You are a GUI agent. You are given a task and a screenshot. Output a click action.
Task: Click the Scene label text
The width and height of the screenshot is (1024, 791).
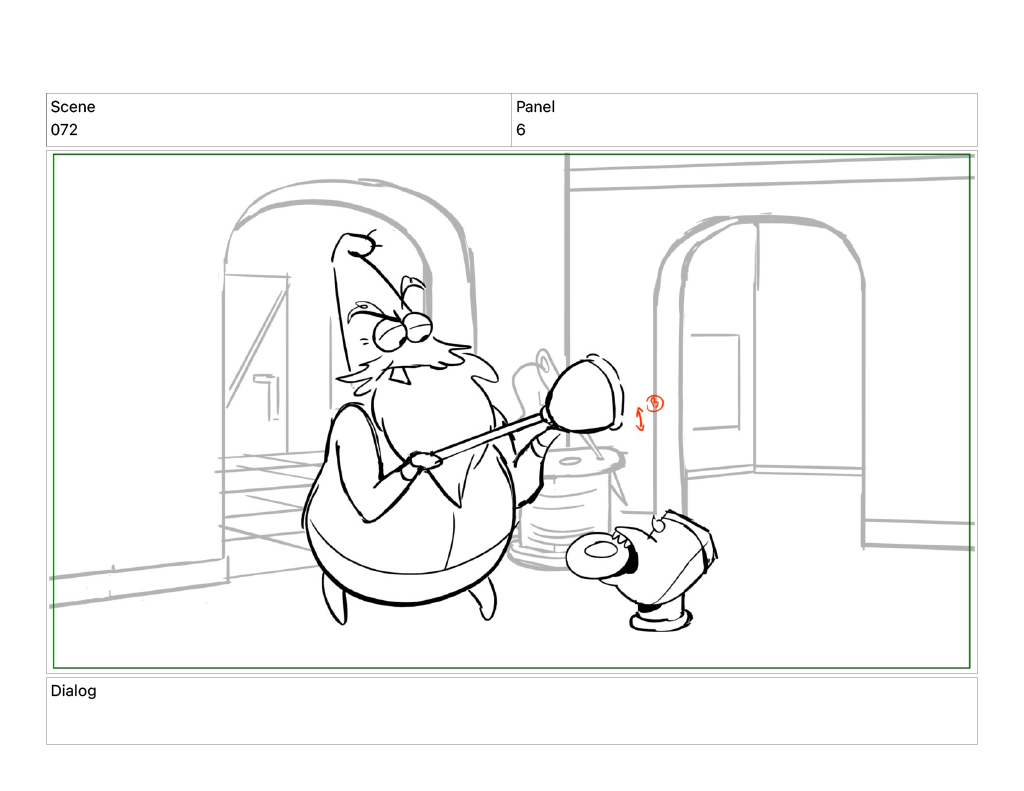point(73,107)
